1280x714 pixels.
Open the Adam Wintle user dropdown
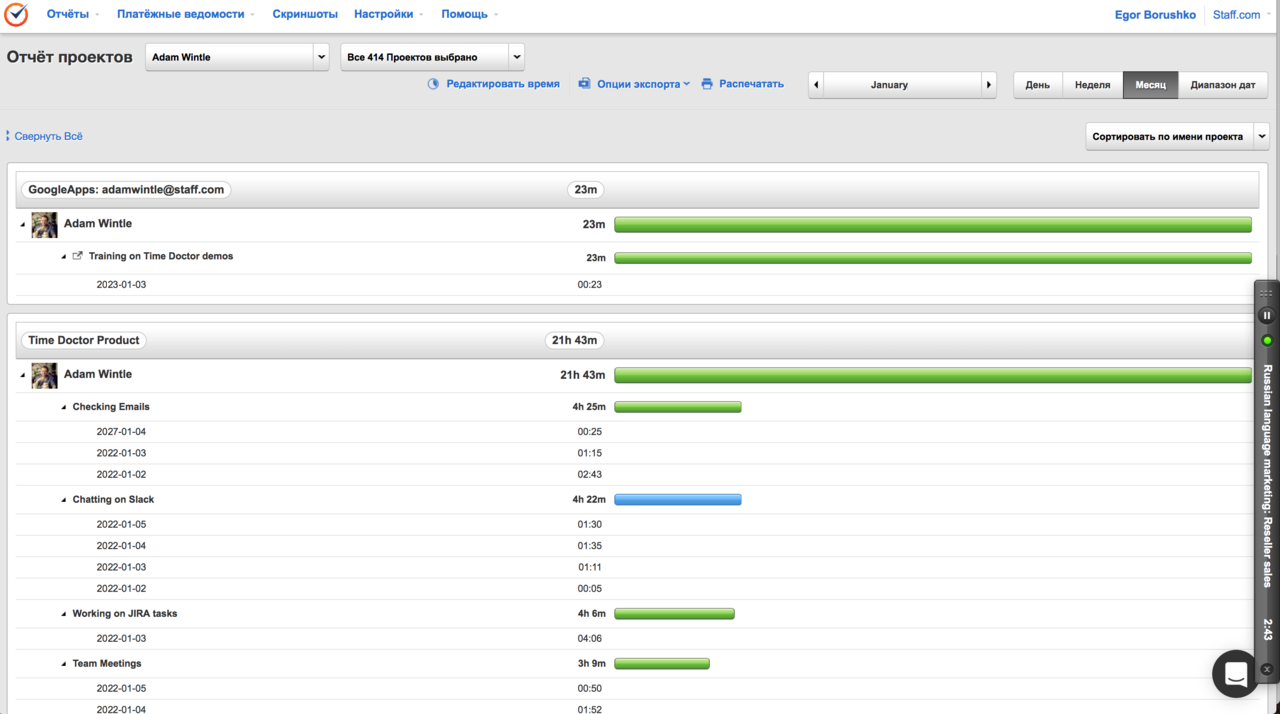[237, 57]
